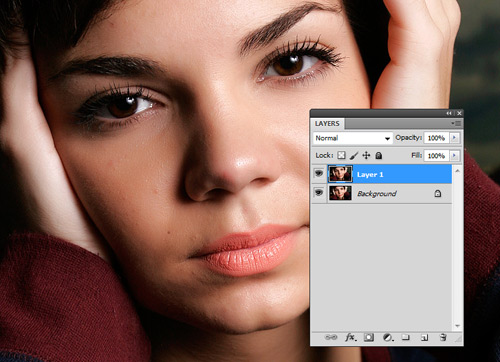The width and height of the screenshot is (500, 362).
Task: Open the Opacity slider arrow
Action: 455,138
